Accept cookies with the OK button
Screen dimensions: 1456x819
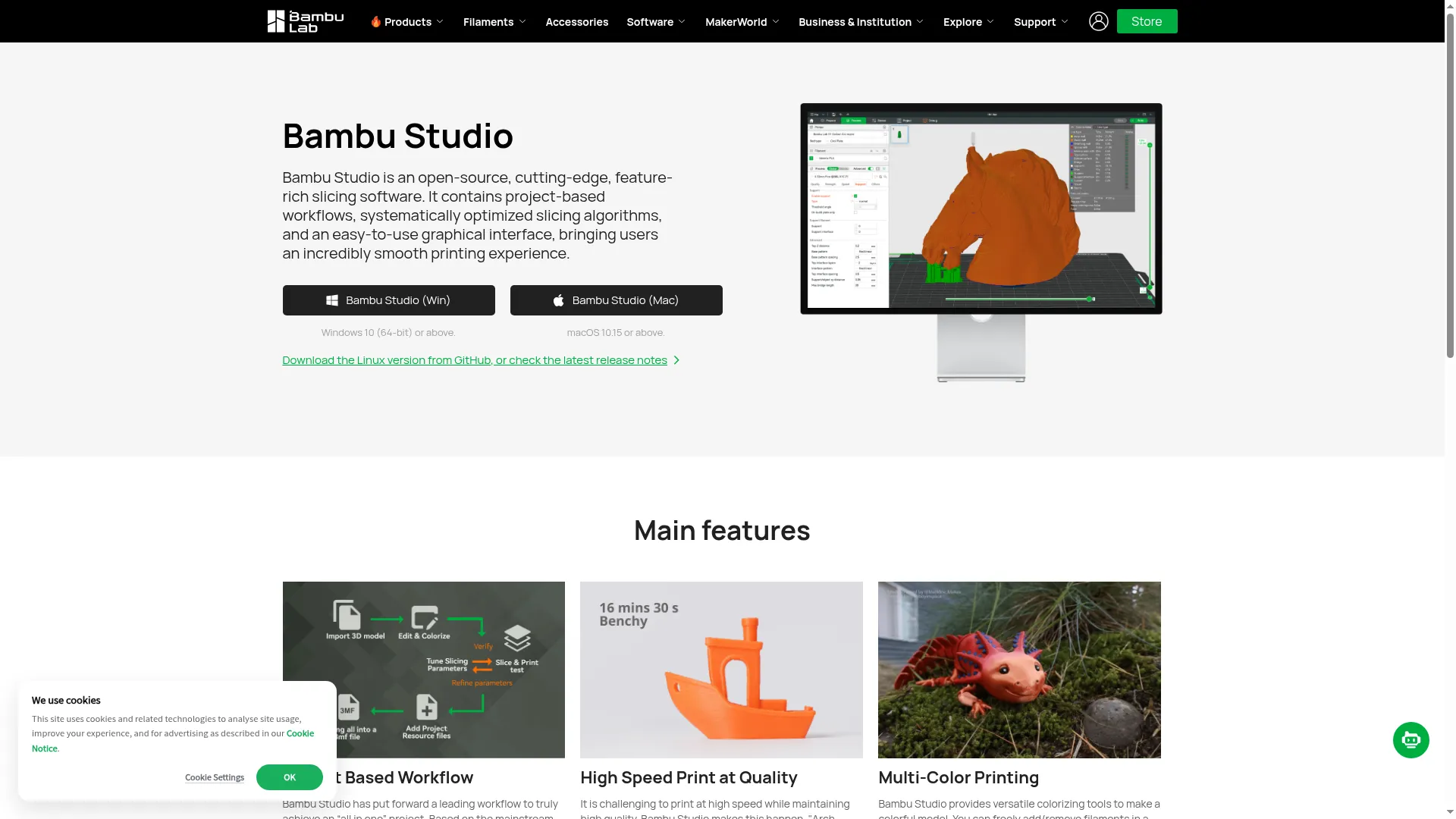(x=289, y=777)
